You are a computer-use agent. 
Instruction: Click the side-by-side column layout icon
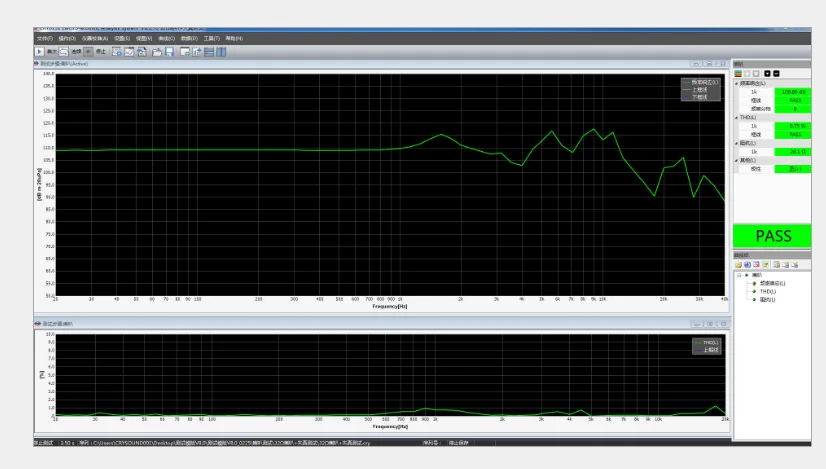pos(221,51)
